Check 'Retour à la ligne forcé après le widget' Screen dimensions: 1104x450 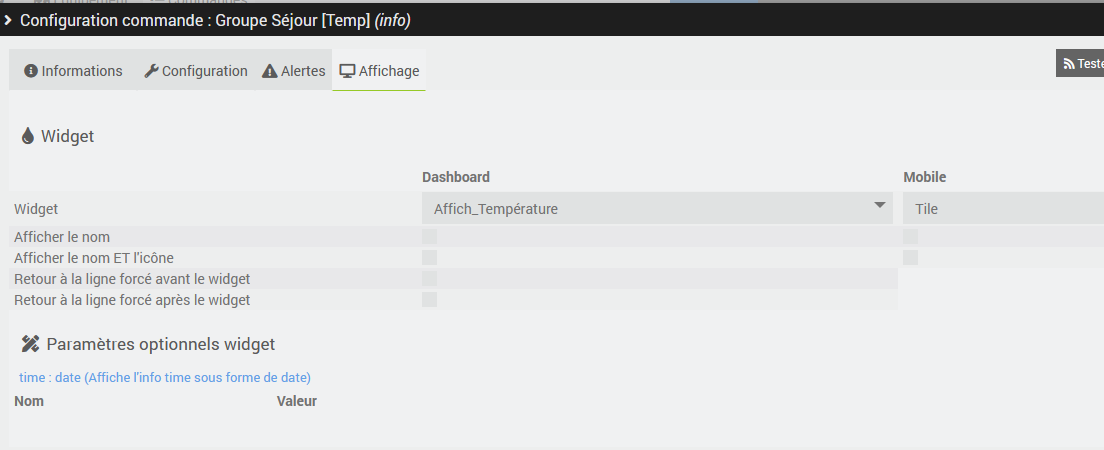tap(430, 299)
